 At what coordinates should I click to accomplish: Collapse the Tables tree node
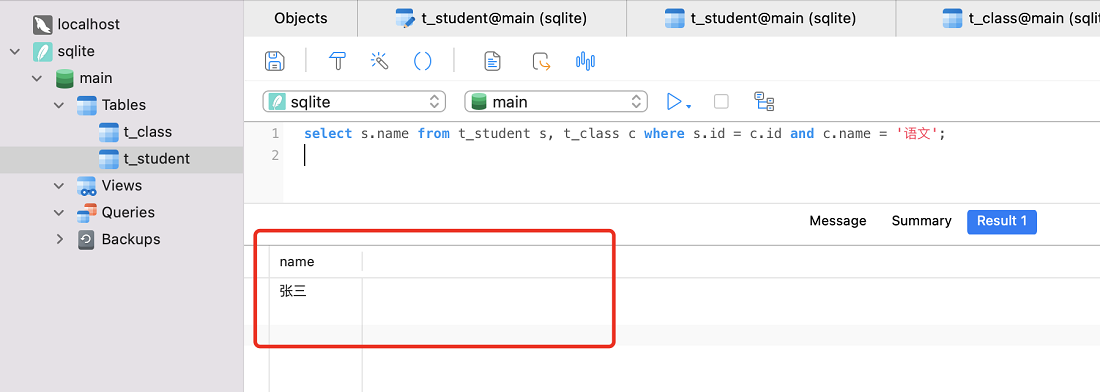59,105
